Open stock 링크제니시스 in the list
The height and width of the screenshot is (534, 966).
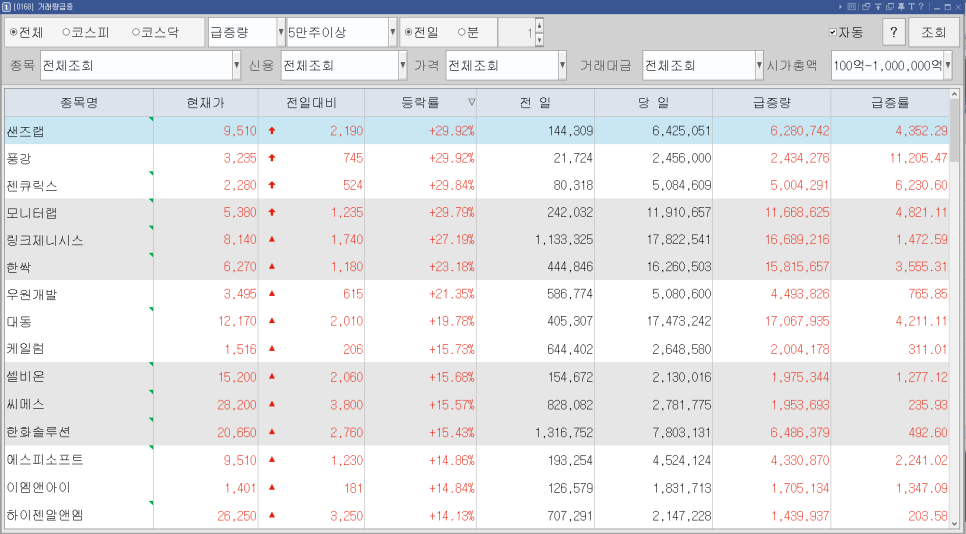[x=44, y=240]
